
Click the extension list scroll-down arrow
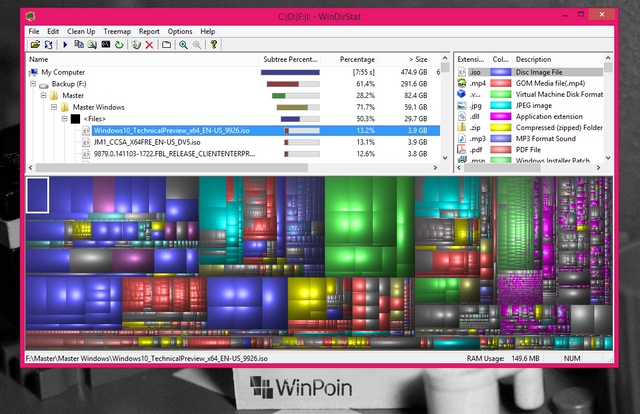tap(608, 158)
